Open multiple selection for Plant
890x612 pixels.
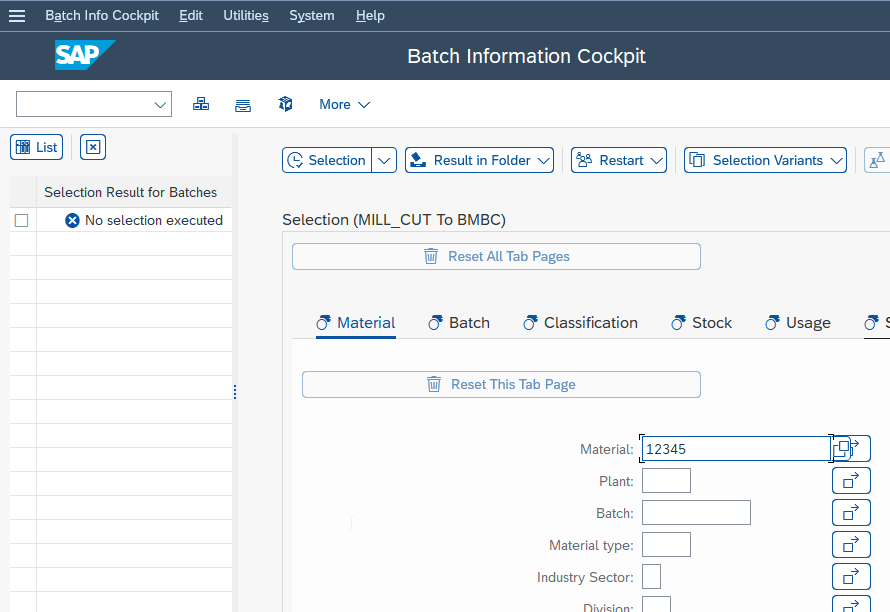[x=851, y=481]
